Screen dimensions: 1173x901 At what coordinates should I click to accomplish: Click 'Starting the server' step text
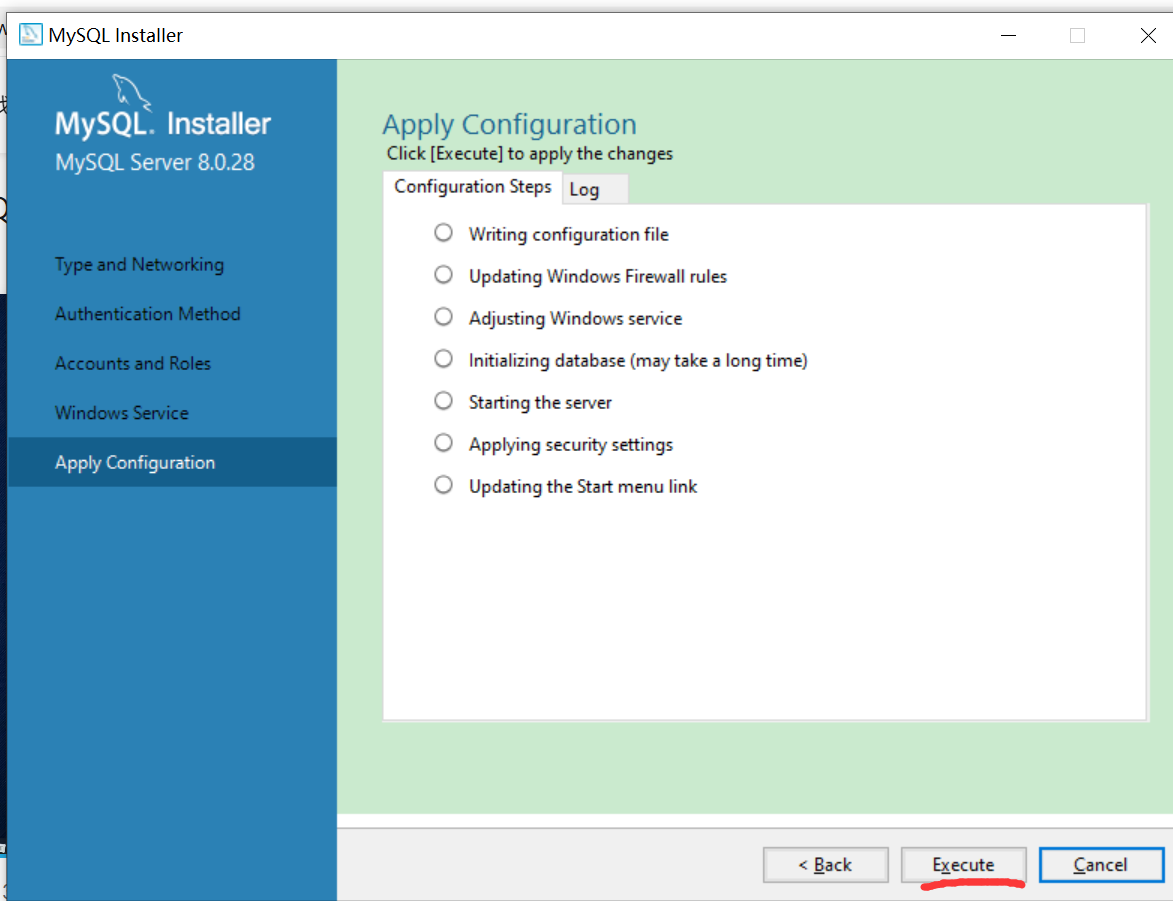[540, 403]
